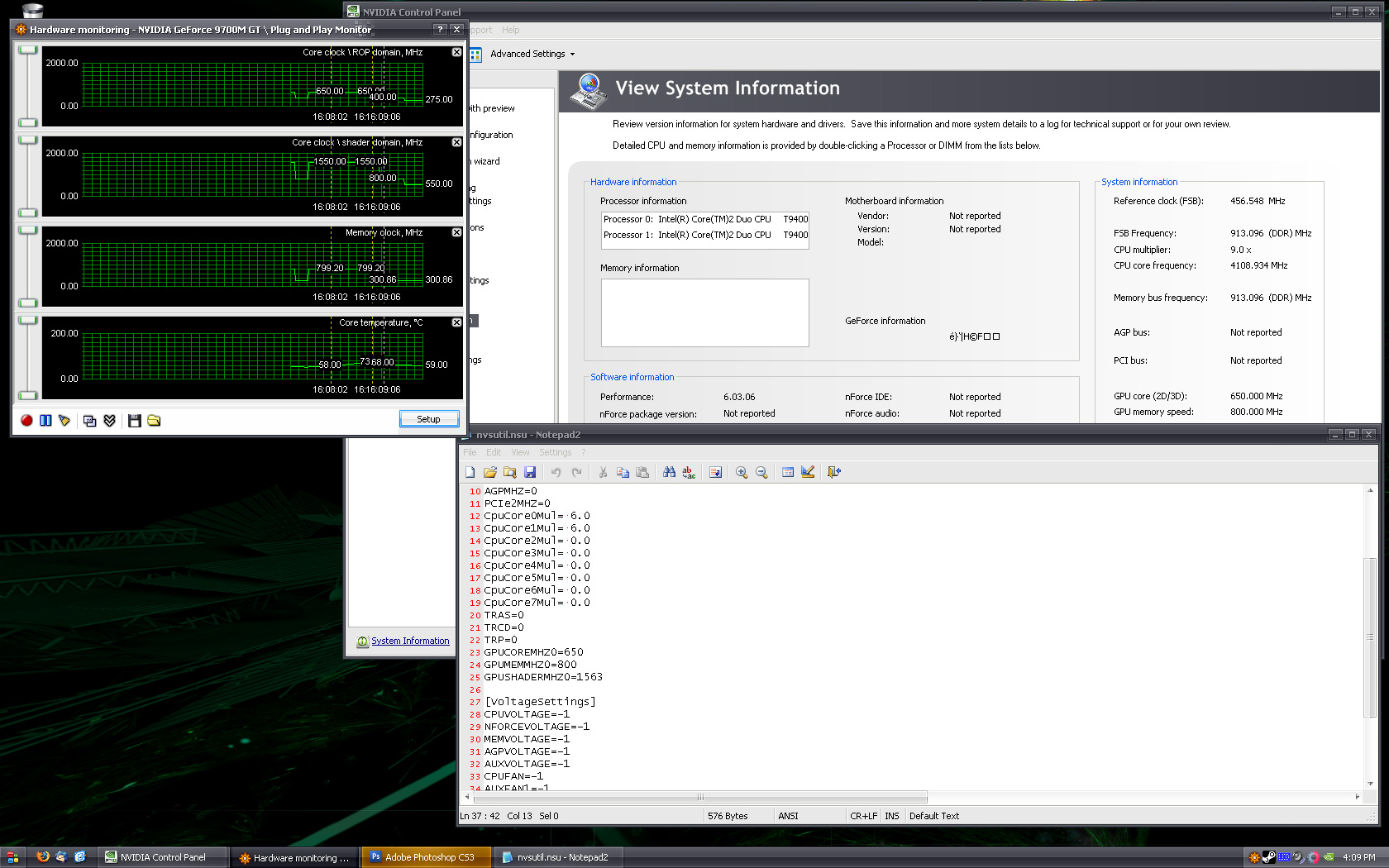Open the File menu in Notepad2

pyautogui.click(x=470, y=452)
